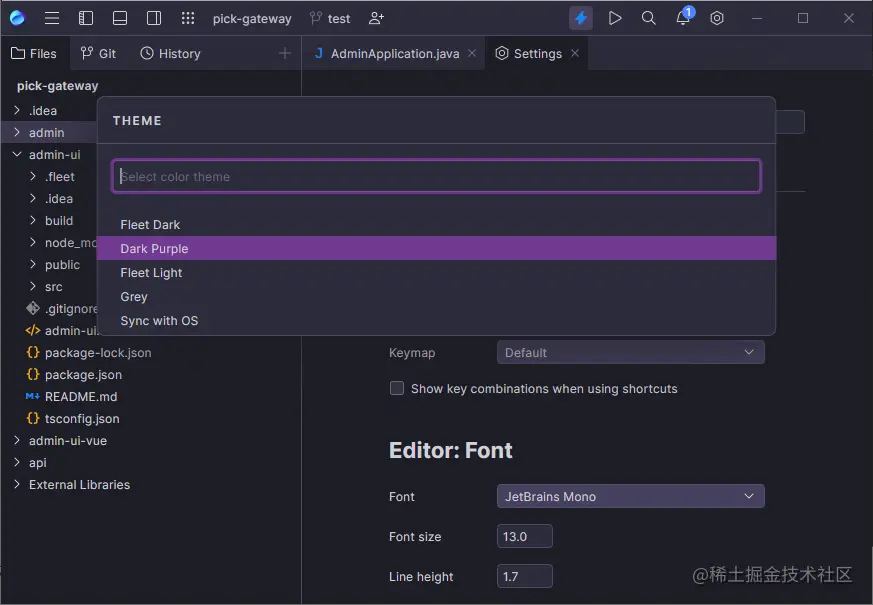This screenshot has height=605, width=873.
Task: Open tsconfig.json file
Action: tap(73, 419)
